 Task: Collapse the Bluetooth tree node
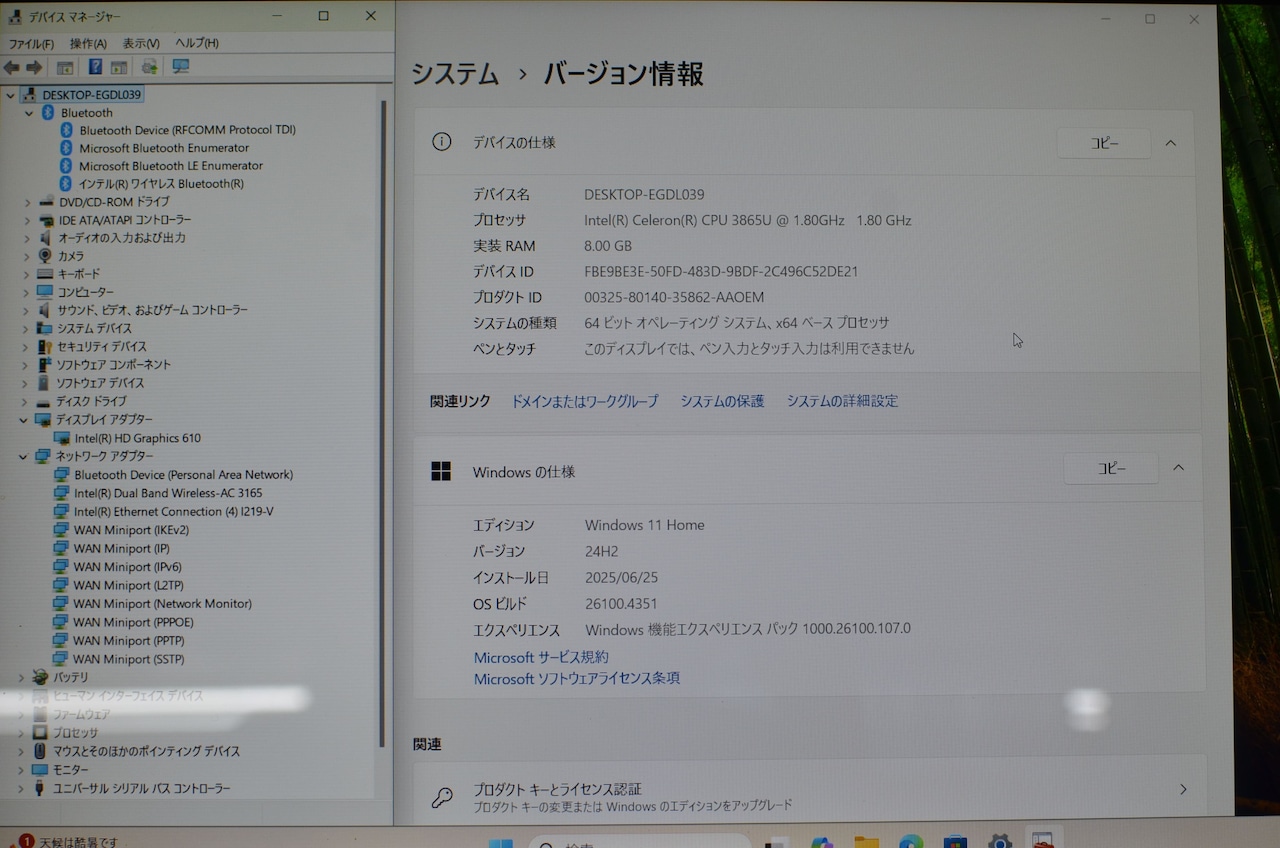point(30,113)
